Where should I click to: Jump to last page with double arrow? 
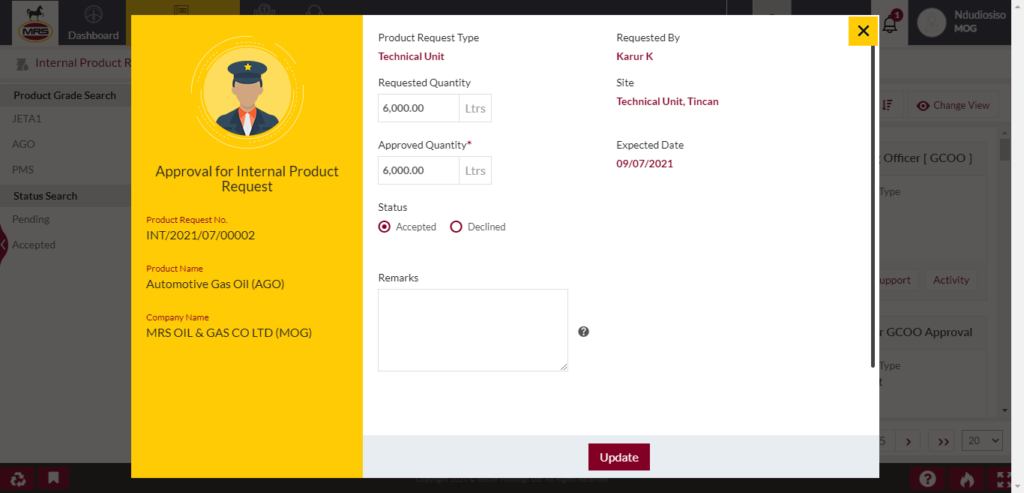pyautogui.click(x=943, y=441)
